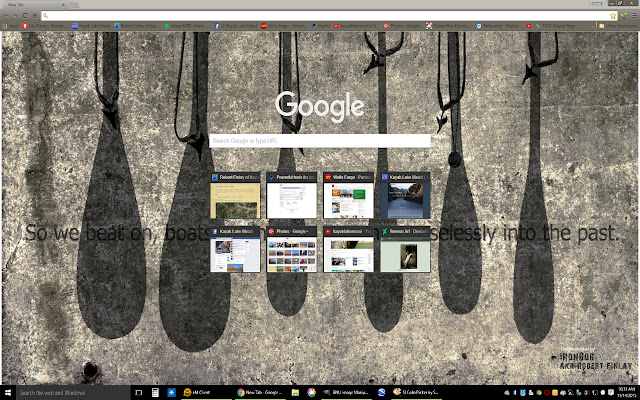Open the Facebook Kayak Lake Mead bookmark
The width and height of the screenshot is (640, 400).
coord(236,26)
